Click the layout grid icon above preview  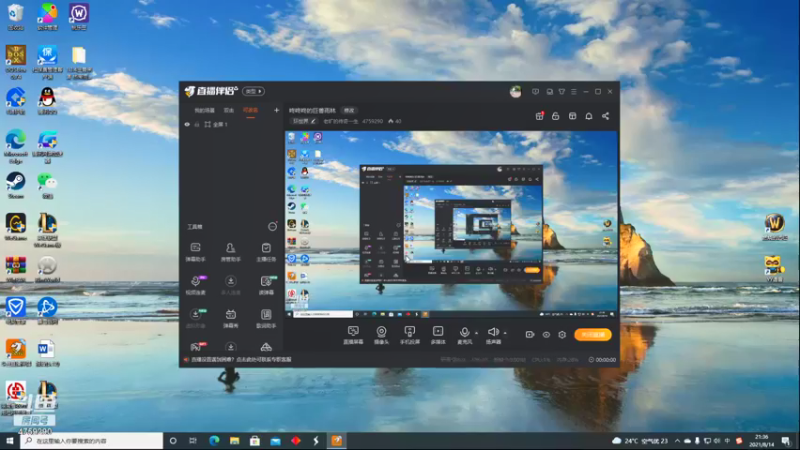tap(572, 116)
